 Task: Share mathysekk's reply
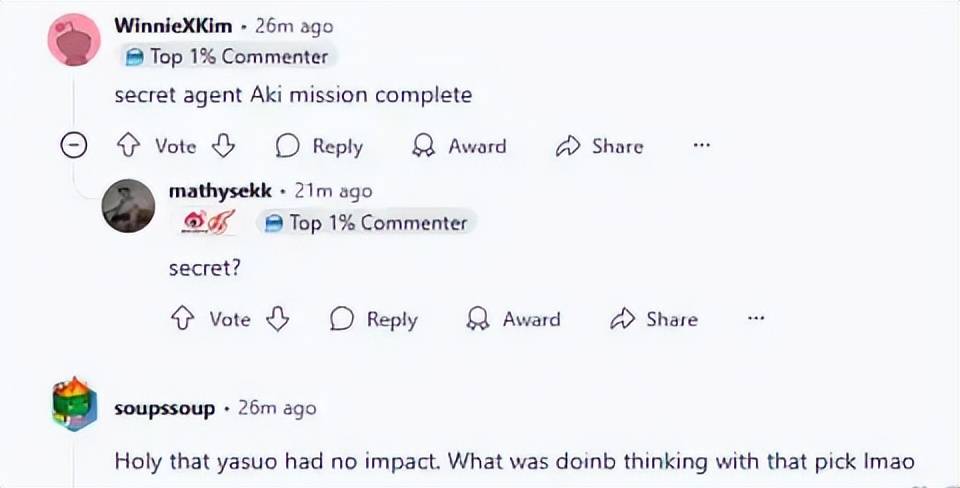pyautogui.click(x=653, y=319)
